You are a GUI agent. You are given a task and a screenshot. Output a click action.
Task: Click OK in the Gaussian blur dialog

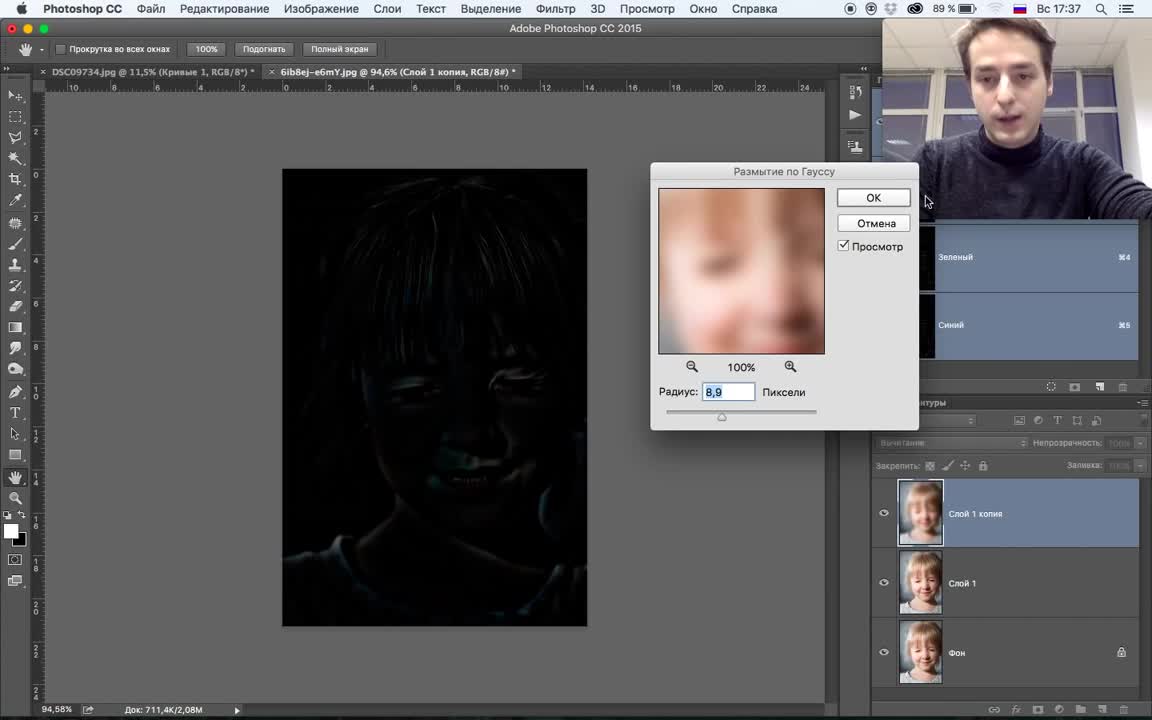tap(873, 198)
